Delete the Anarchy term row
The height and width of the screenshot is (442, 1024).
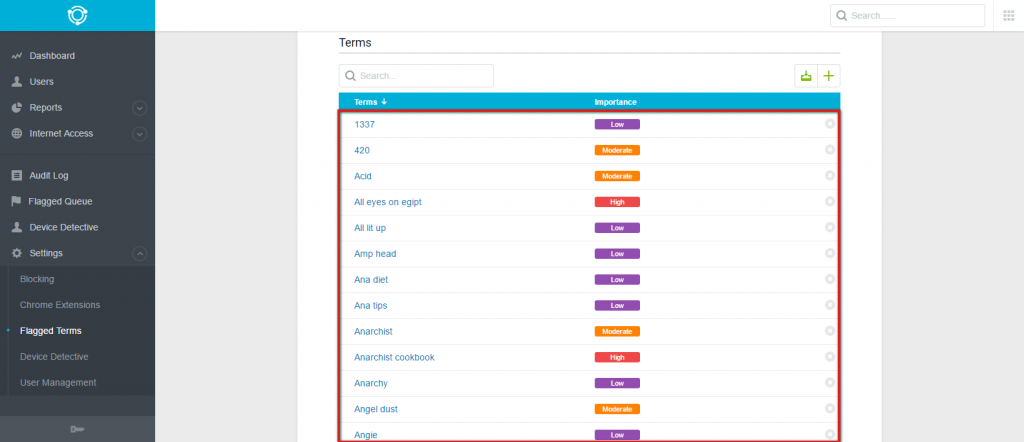(829, 383)
